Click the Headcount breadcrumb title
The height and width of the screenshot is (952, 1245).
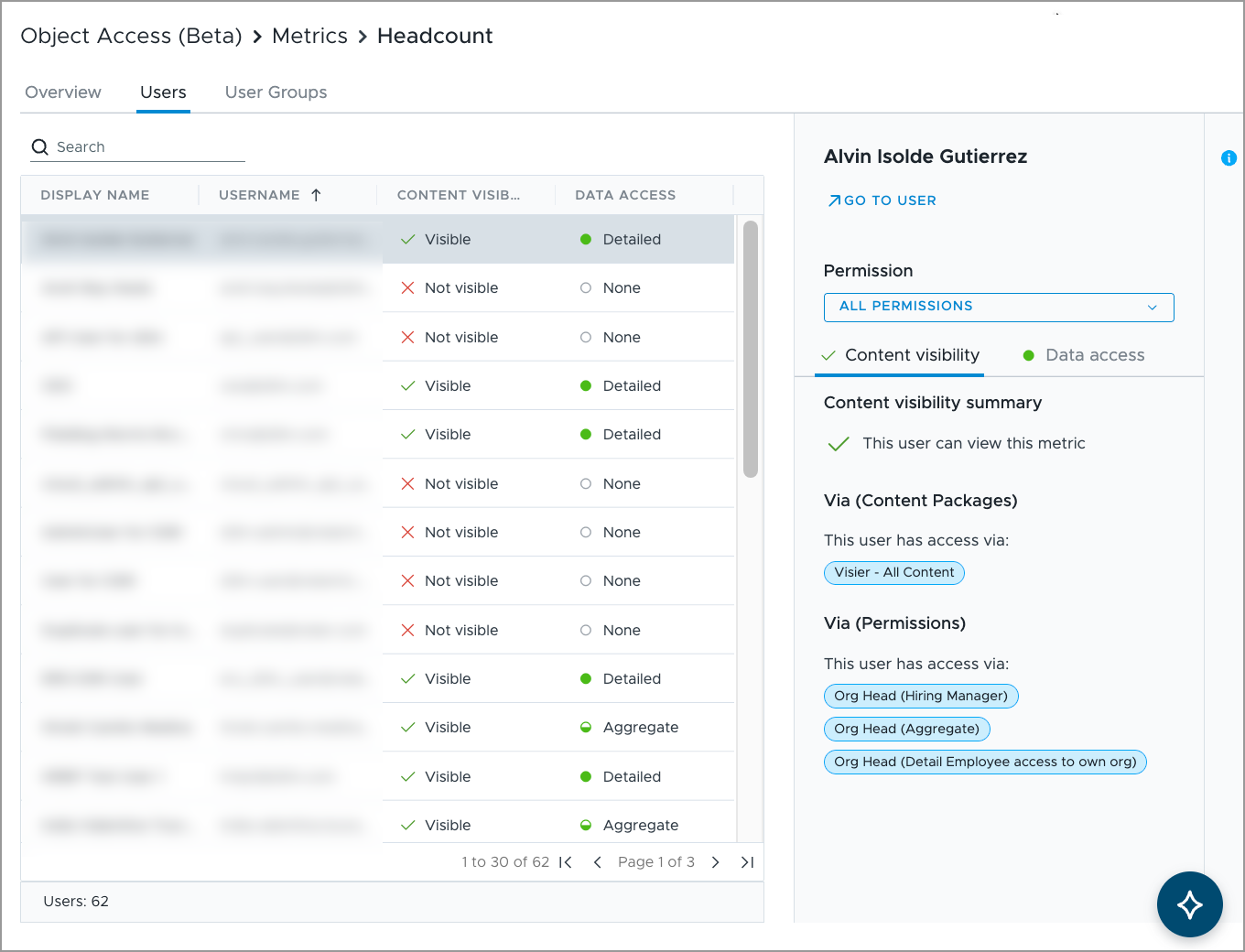[x=435, y=36]
